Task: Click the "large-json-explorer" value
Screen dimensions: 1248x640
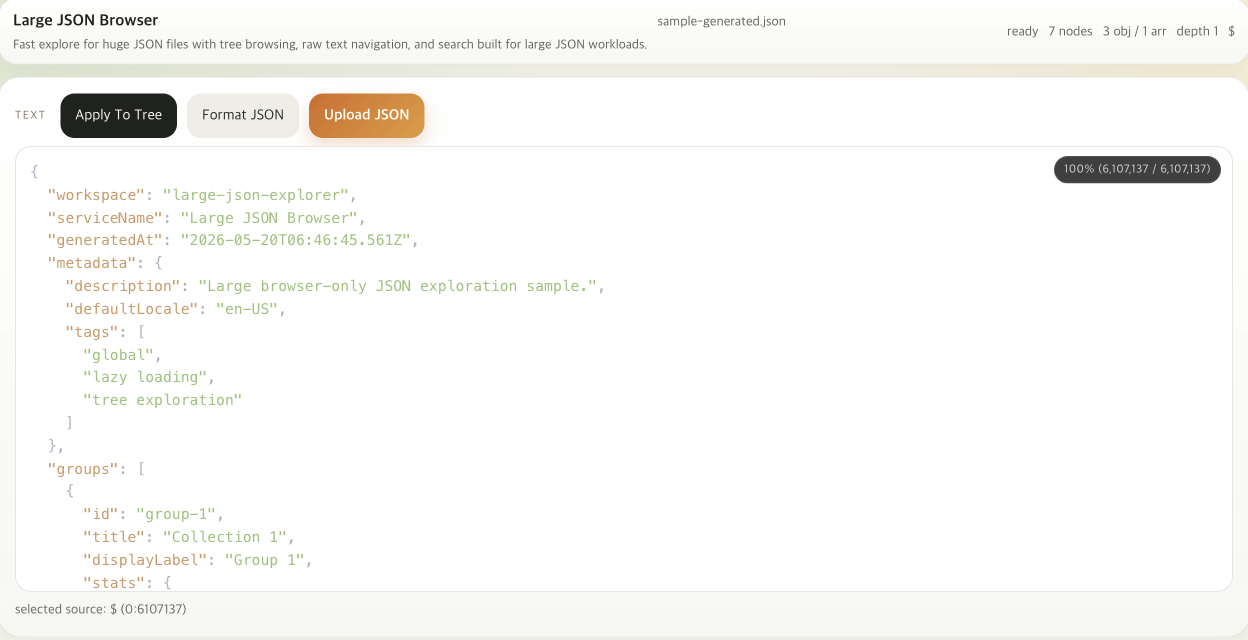Action: tap(255, 195)
